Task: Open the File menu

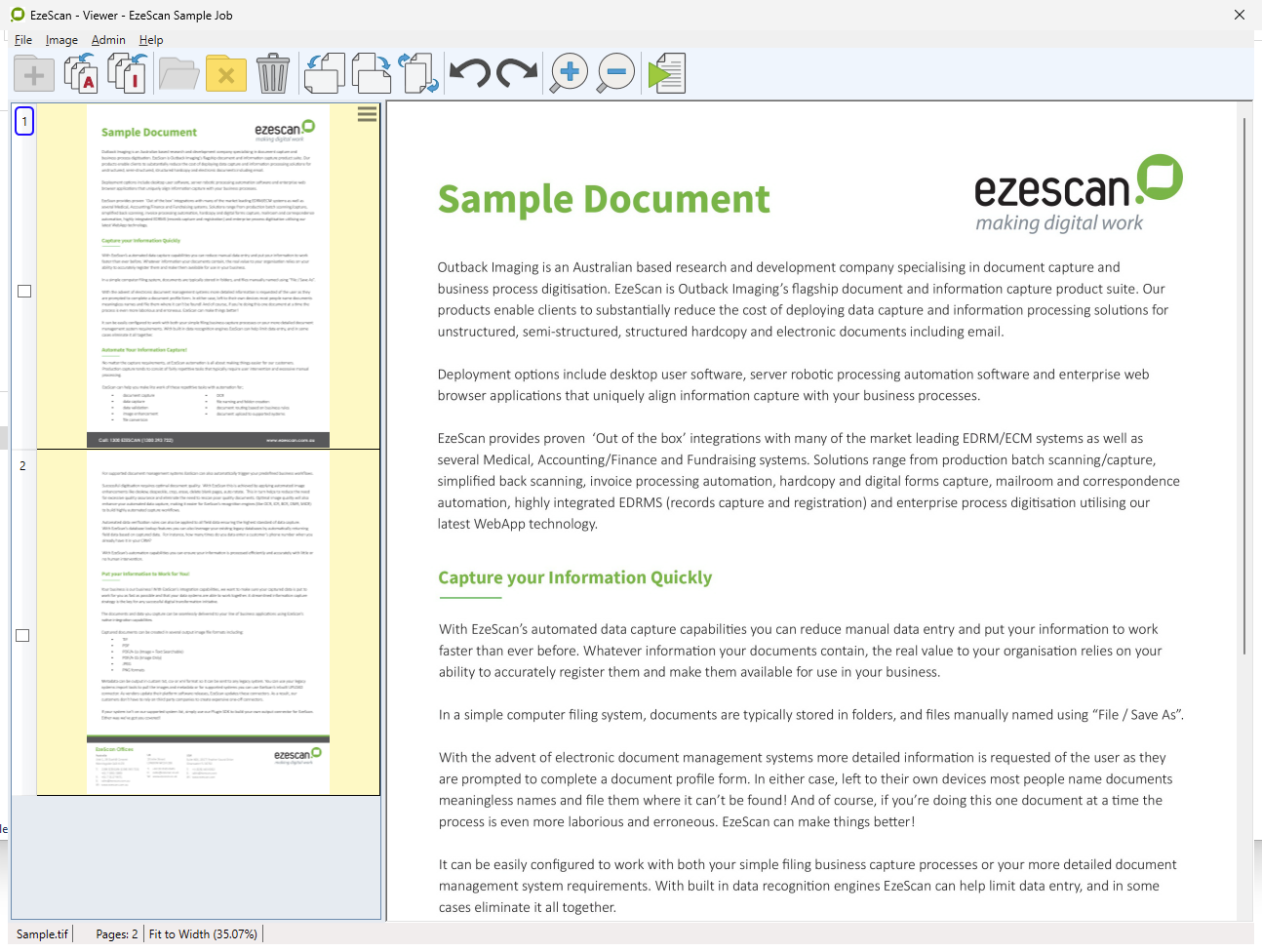Action: point(23,40)
